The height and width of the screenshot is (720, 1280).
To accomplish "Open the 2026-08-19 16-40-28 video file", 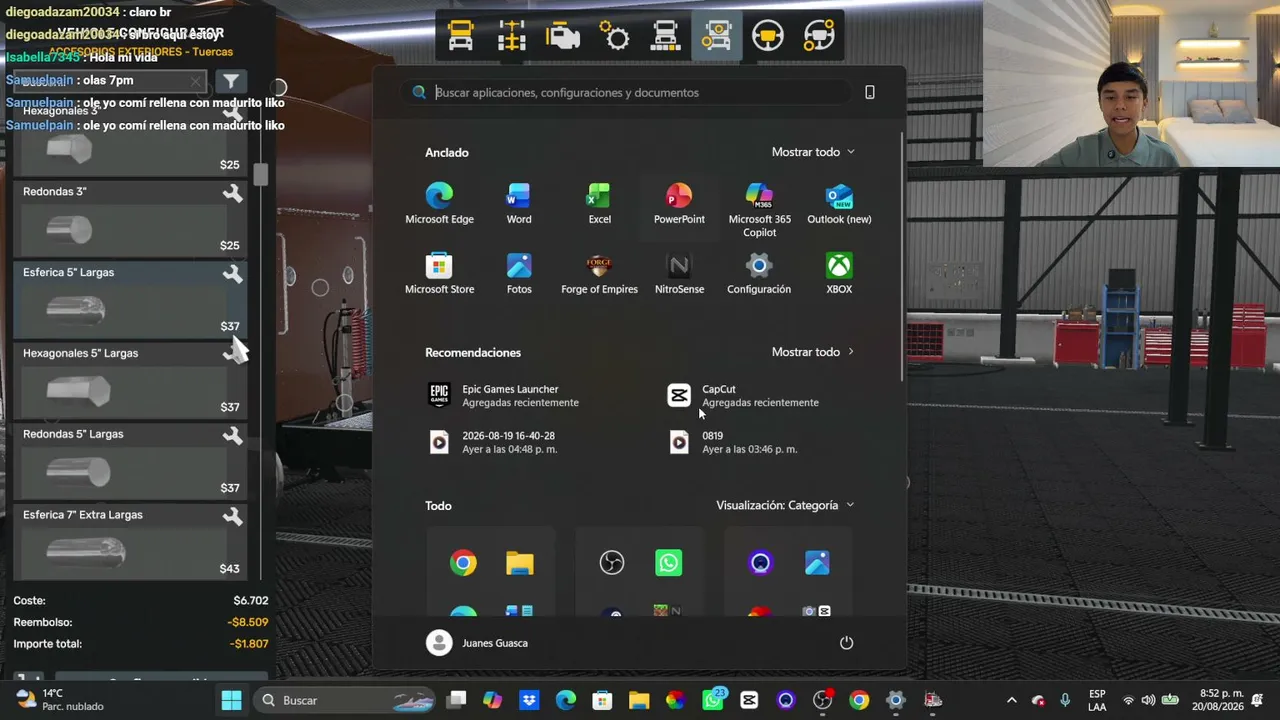I will click(x=492, y=442).
